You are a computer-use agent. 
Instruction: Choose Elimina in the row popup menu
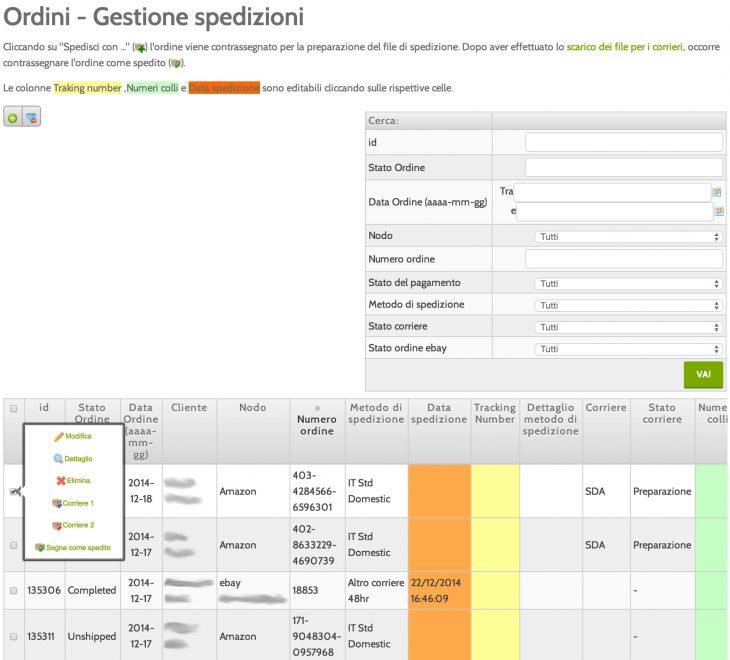tap(73, 480)
